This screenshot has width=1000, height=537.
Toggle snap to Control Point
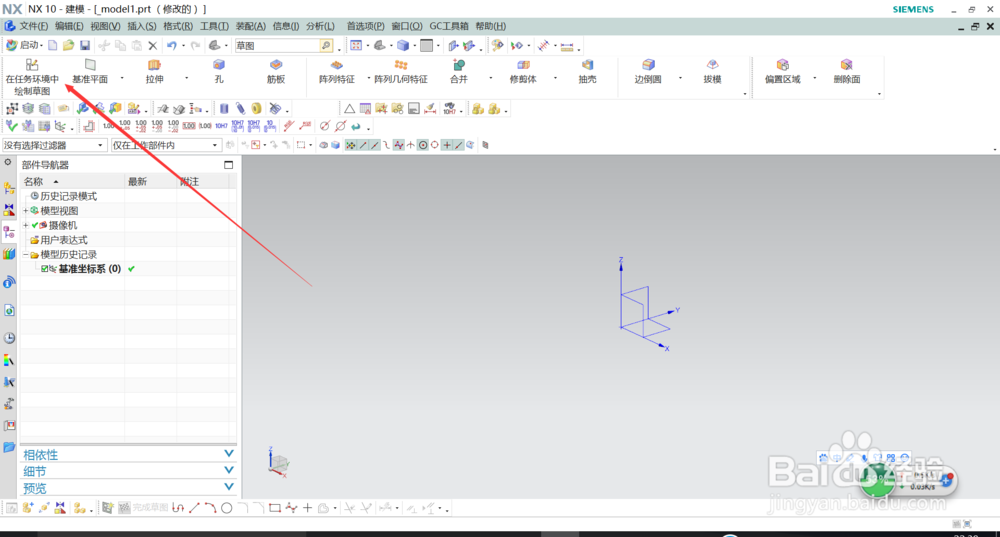(x=386, y=145)
